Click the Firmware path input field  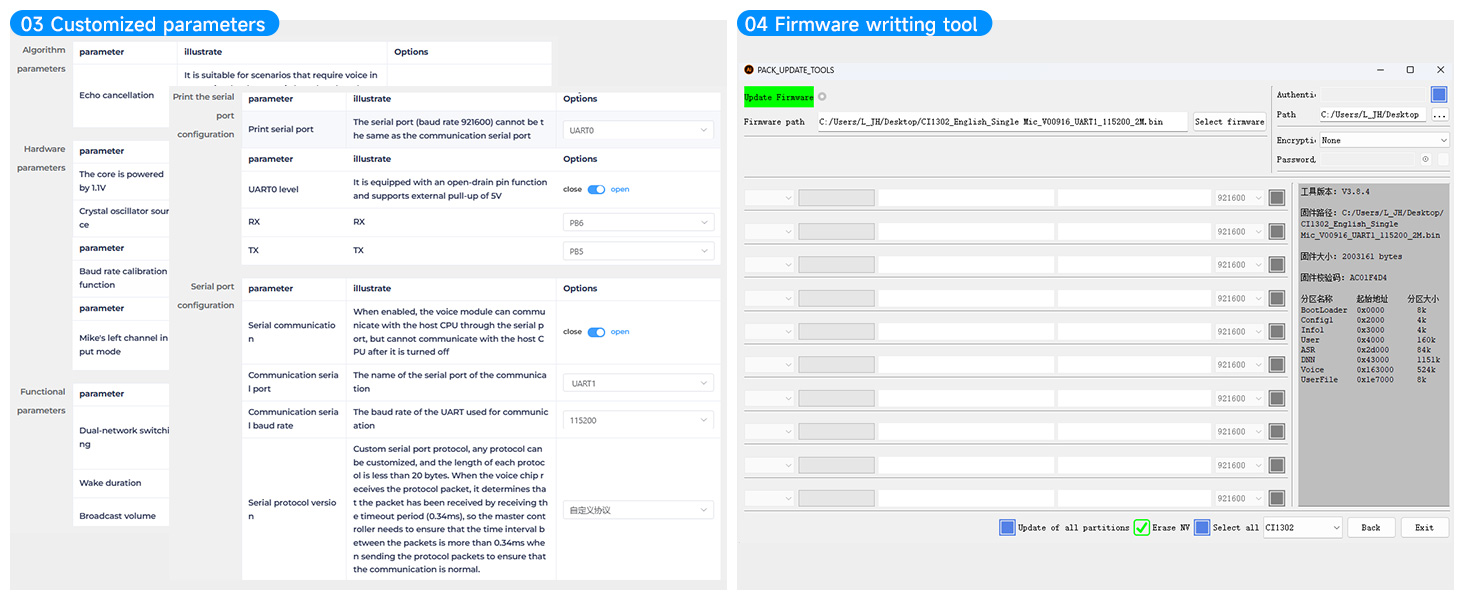[1000, 122]
